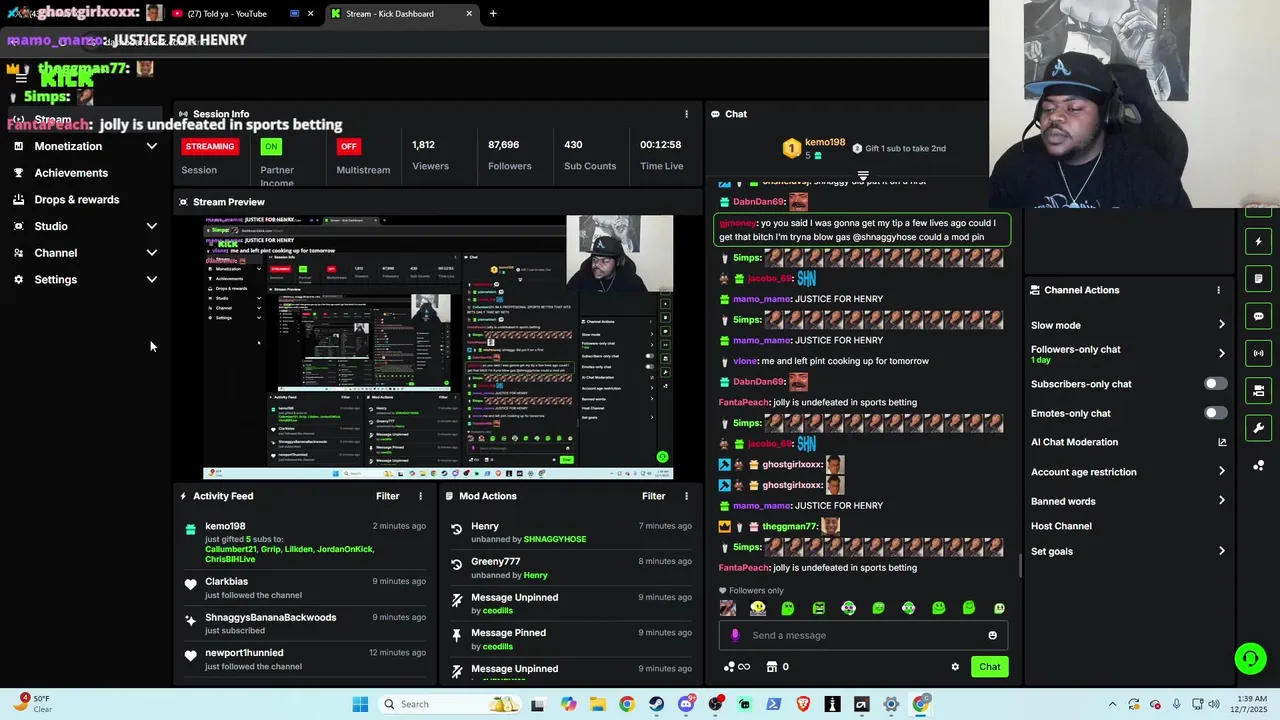Click the 'newport1hunnied' activity entry

[x=305, y=659]
